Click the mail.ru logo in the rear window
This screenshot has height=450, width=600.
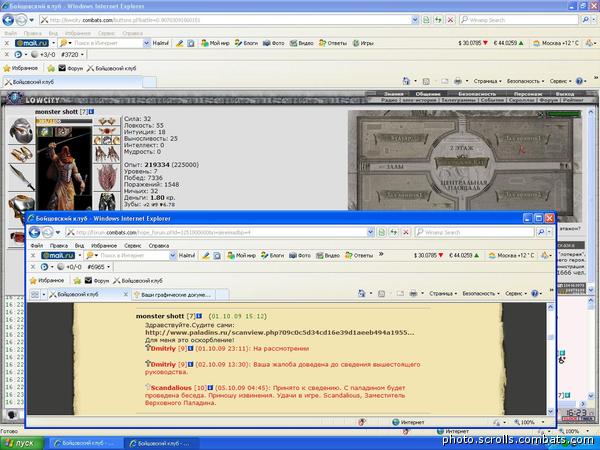point(32,43)
